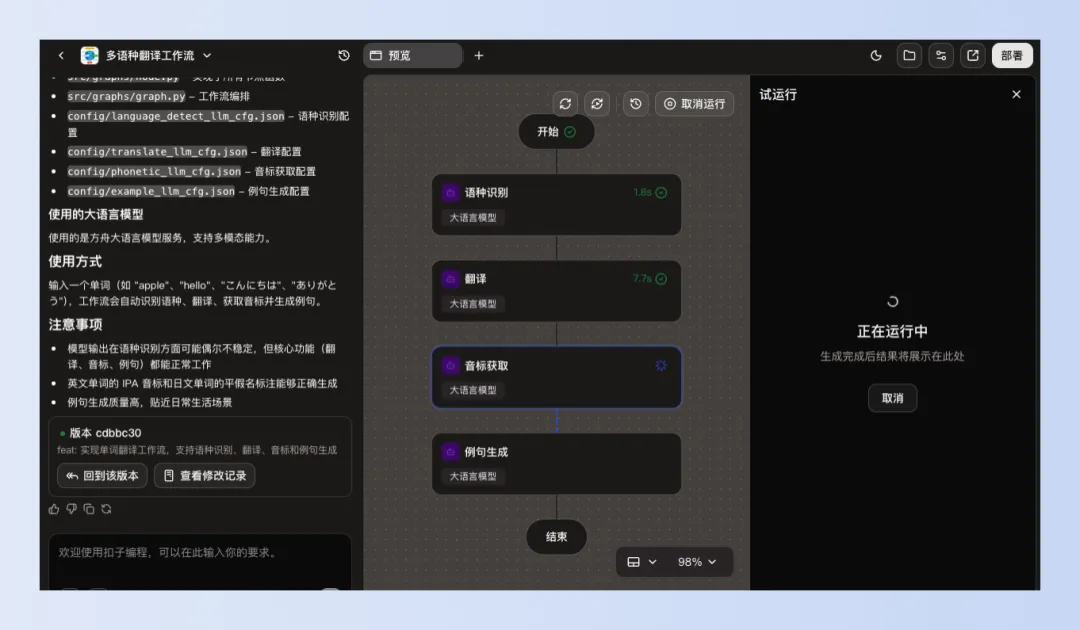Click 取消运行 to stop the run
This screenshot has width=1080, height=630.
pos(694,104)
